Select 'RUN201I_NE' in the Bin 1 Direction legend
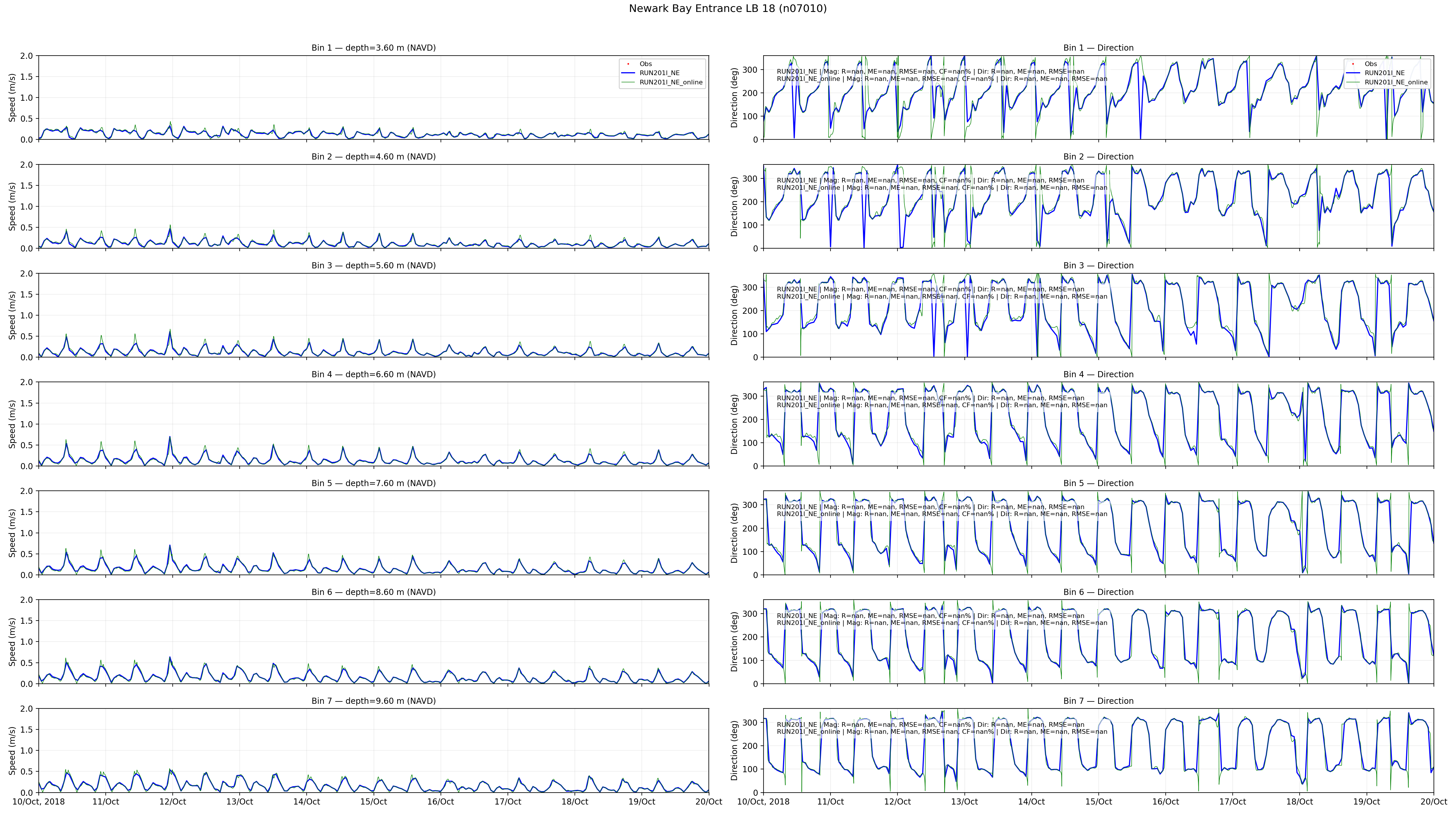 [1385, 73]
